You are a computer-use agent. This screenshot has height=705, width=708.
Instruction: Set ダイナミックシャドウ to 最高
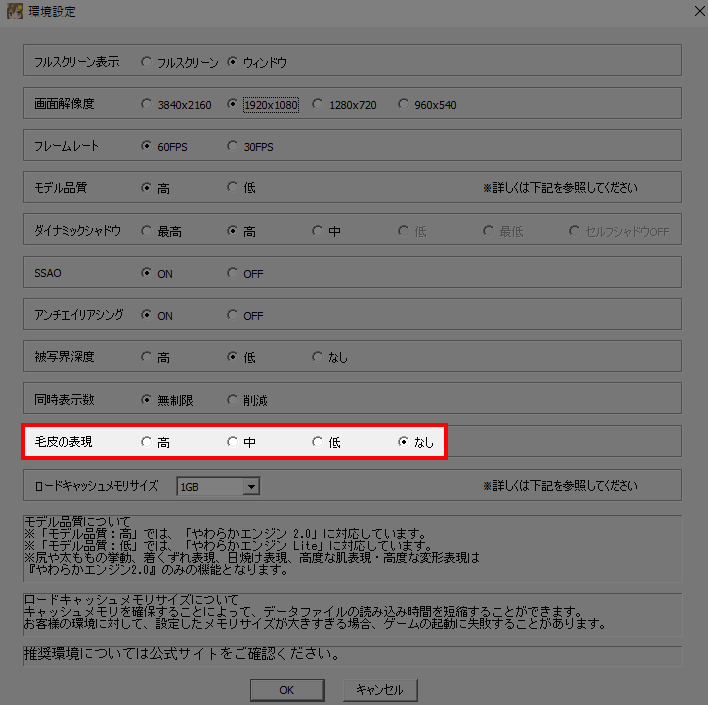pos(148,231)
